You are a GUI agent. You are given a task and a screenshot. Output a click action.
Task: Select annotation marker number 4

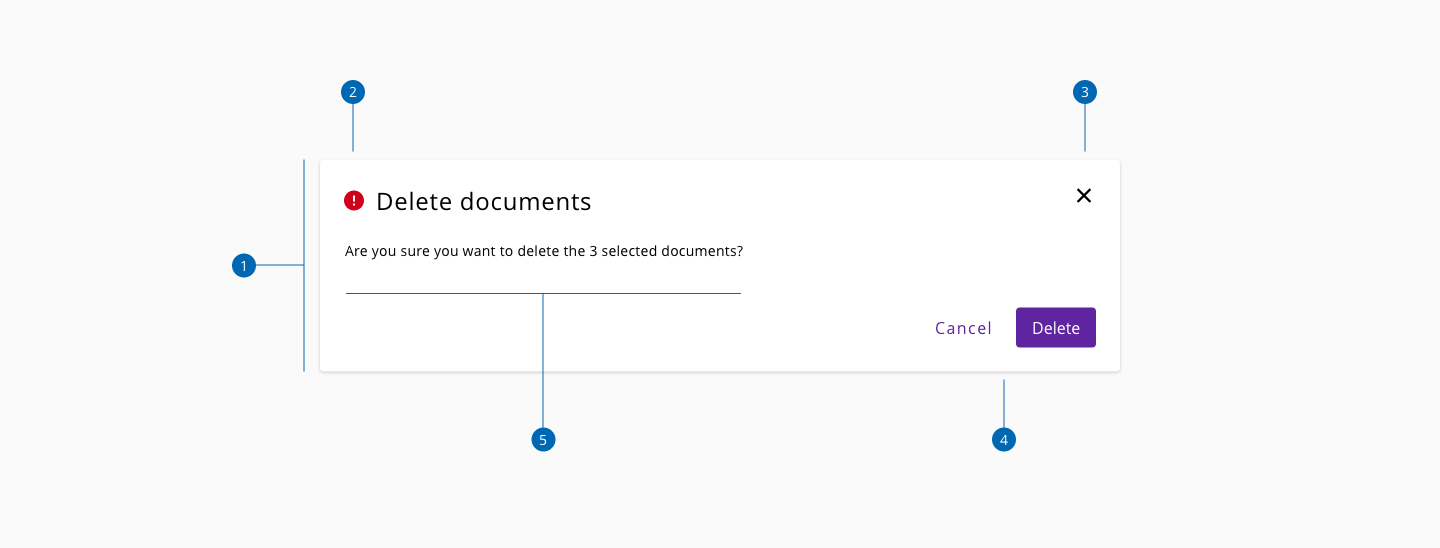coord(1004,439)
